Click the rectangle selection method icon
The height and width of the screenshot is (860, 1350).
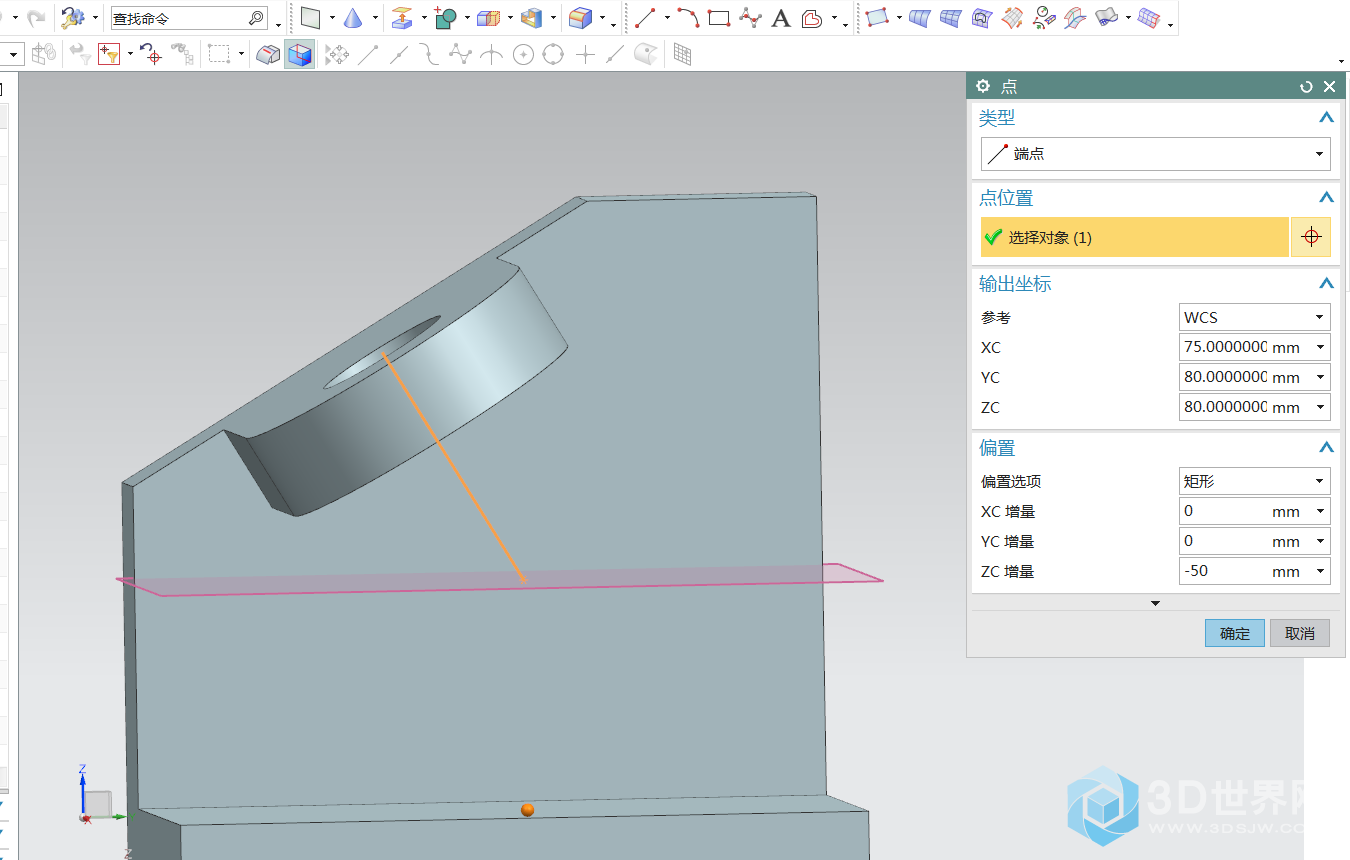219,54
